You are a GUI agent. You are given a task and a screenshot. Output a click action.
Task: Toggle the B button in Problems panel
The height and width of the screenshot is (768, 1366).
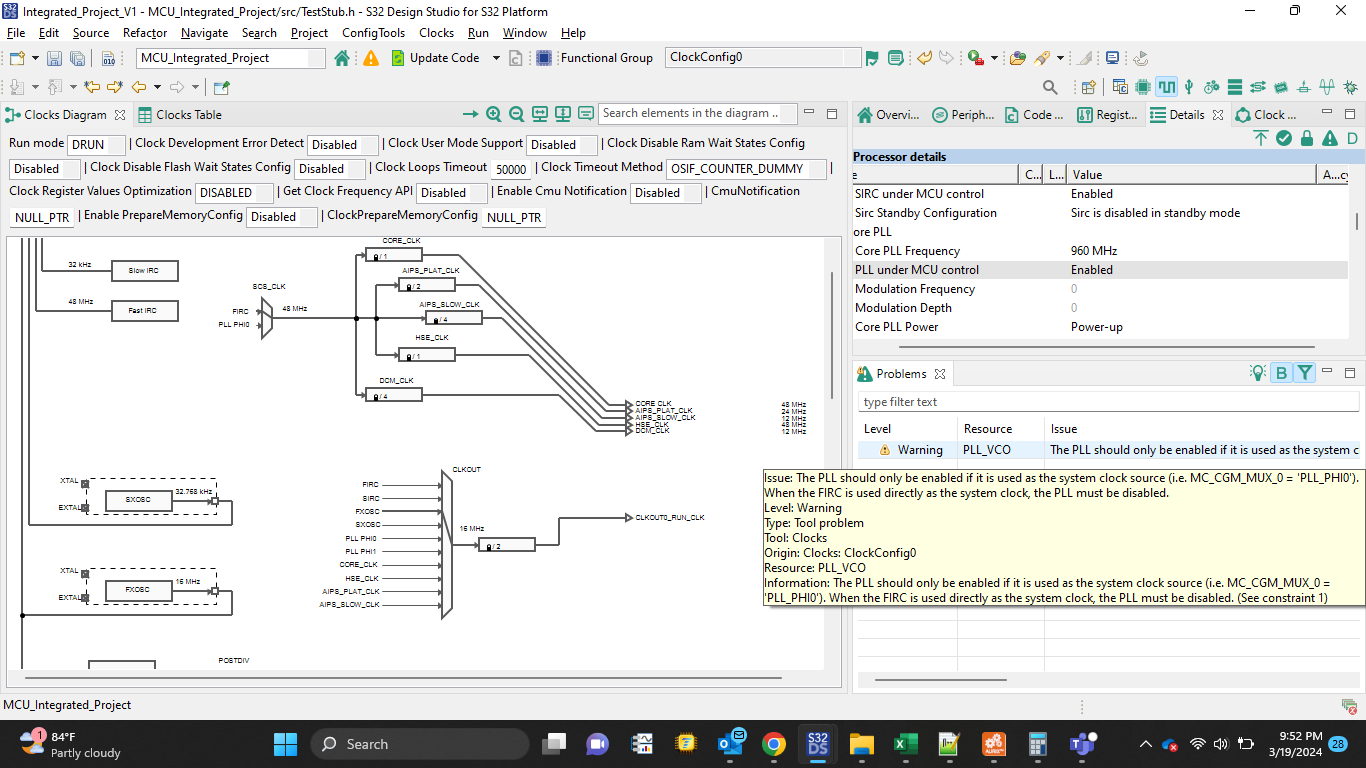pos(1282,373)
